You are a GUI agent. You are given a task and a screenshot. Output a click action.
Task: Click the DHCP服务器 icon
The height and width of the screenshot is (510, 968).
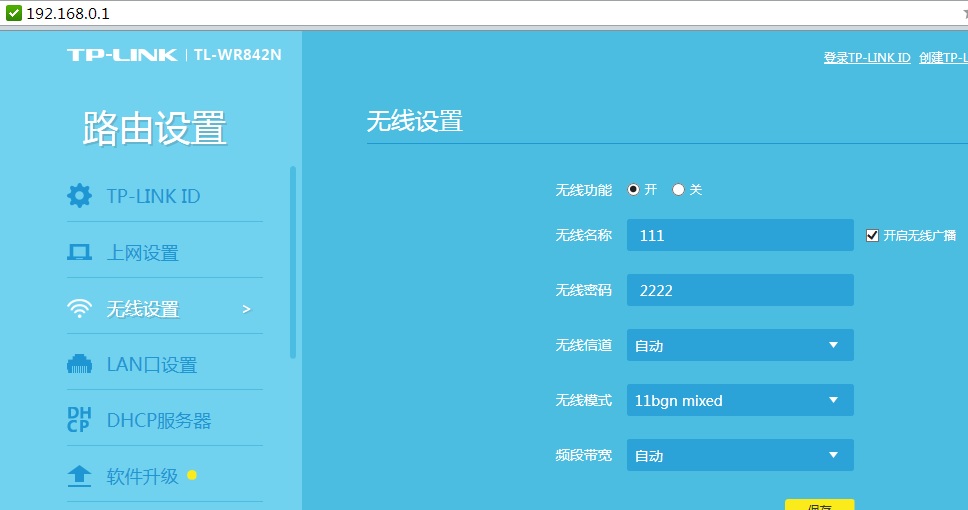(x=79, y=420)
